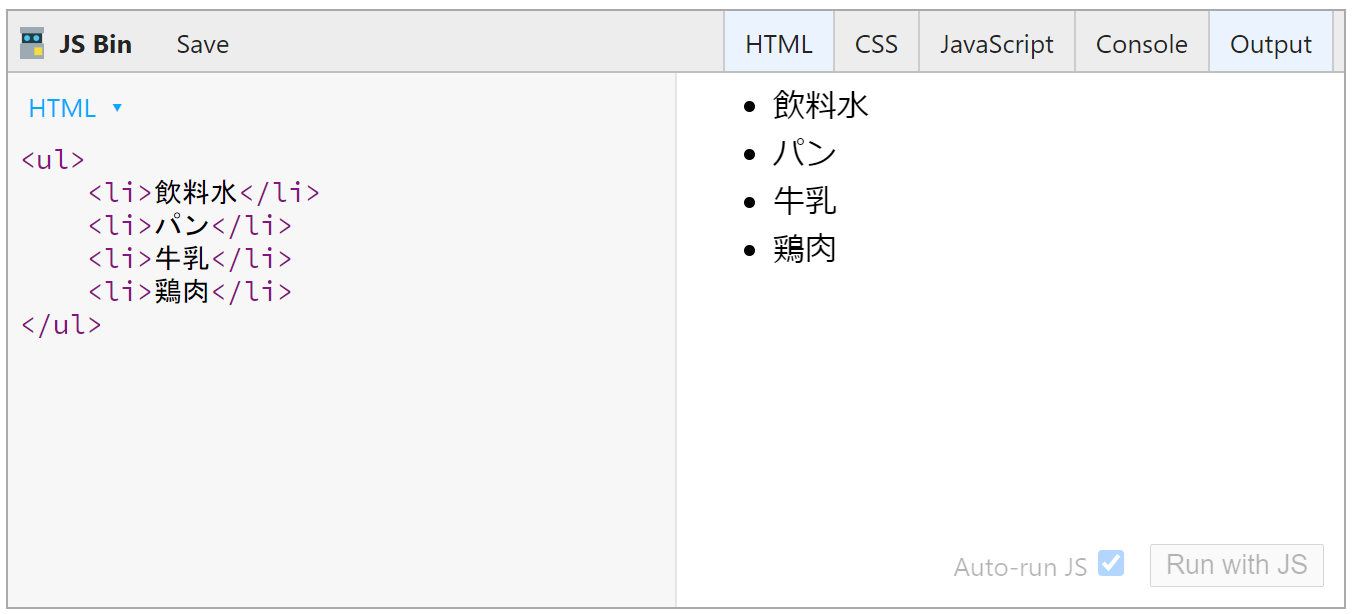Toggle the HTML panel tab
The height and width of the screenshot is (614, 1353).
click(779, 44)
